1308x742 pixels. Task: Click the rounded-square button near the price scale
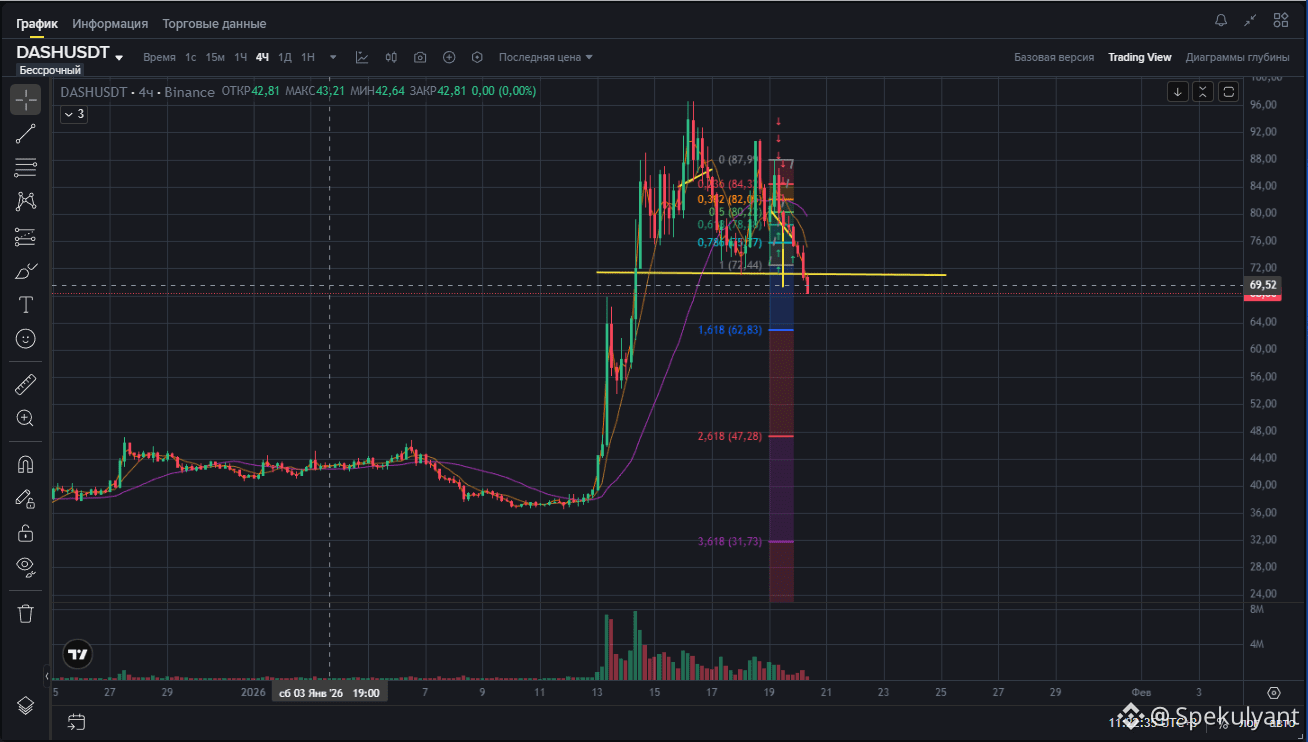(x=1229, y=92)
